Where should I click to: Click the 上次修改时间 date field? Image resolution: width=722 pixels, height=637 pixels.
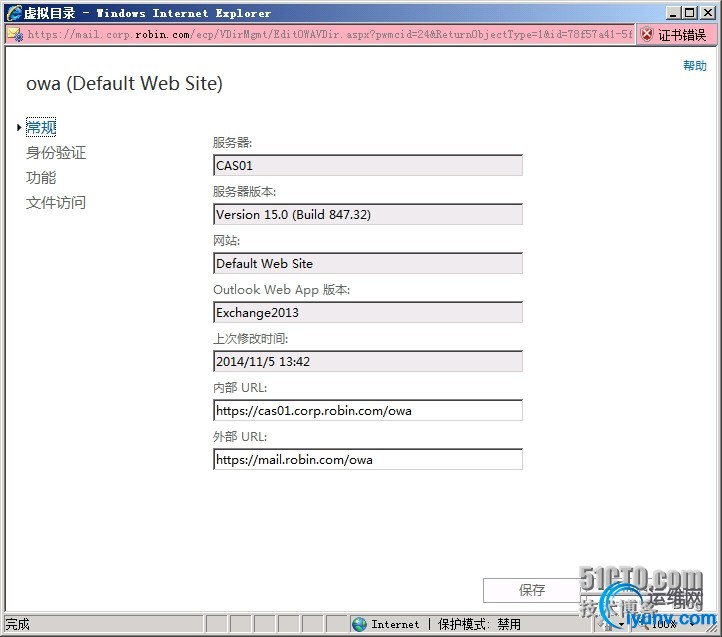[x=368, y=361]
